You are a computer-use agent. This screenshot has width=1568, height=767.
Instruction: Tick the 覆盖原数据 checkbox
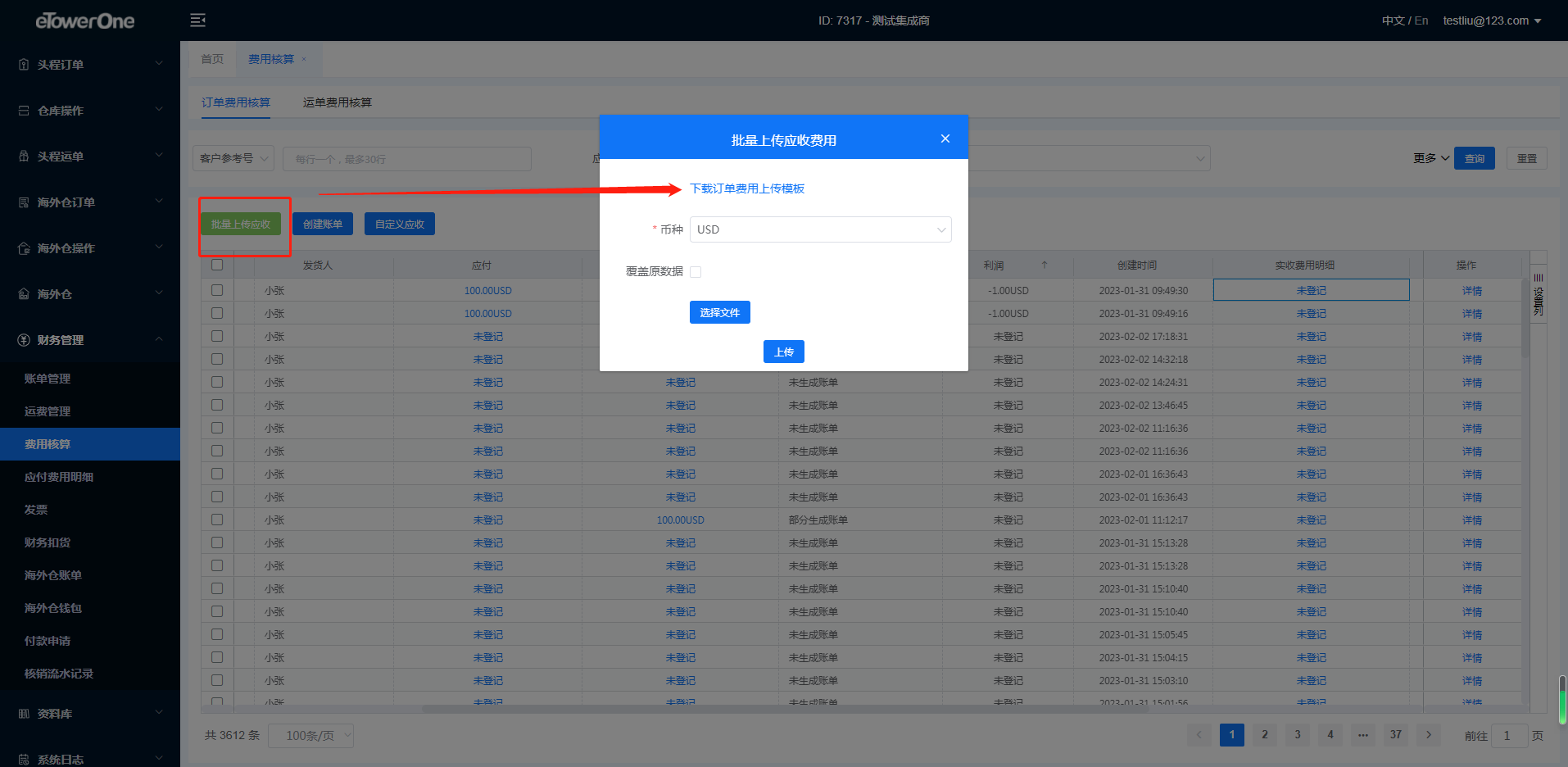696,272
